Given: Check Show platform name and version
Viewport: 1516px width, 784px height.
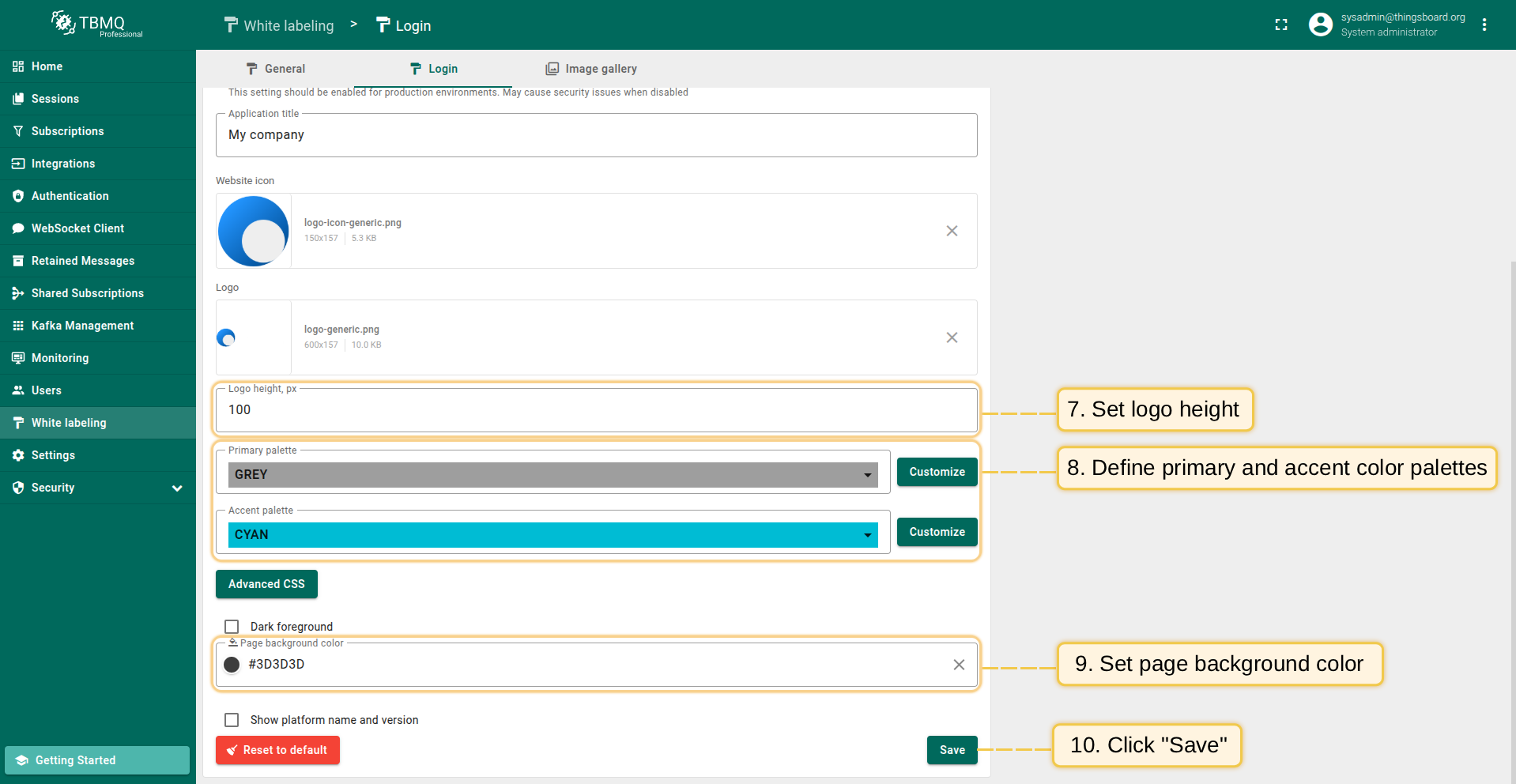Looking at the screenshot, I should click(x=232, y=720).
